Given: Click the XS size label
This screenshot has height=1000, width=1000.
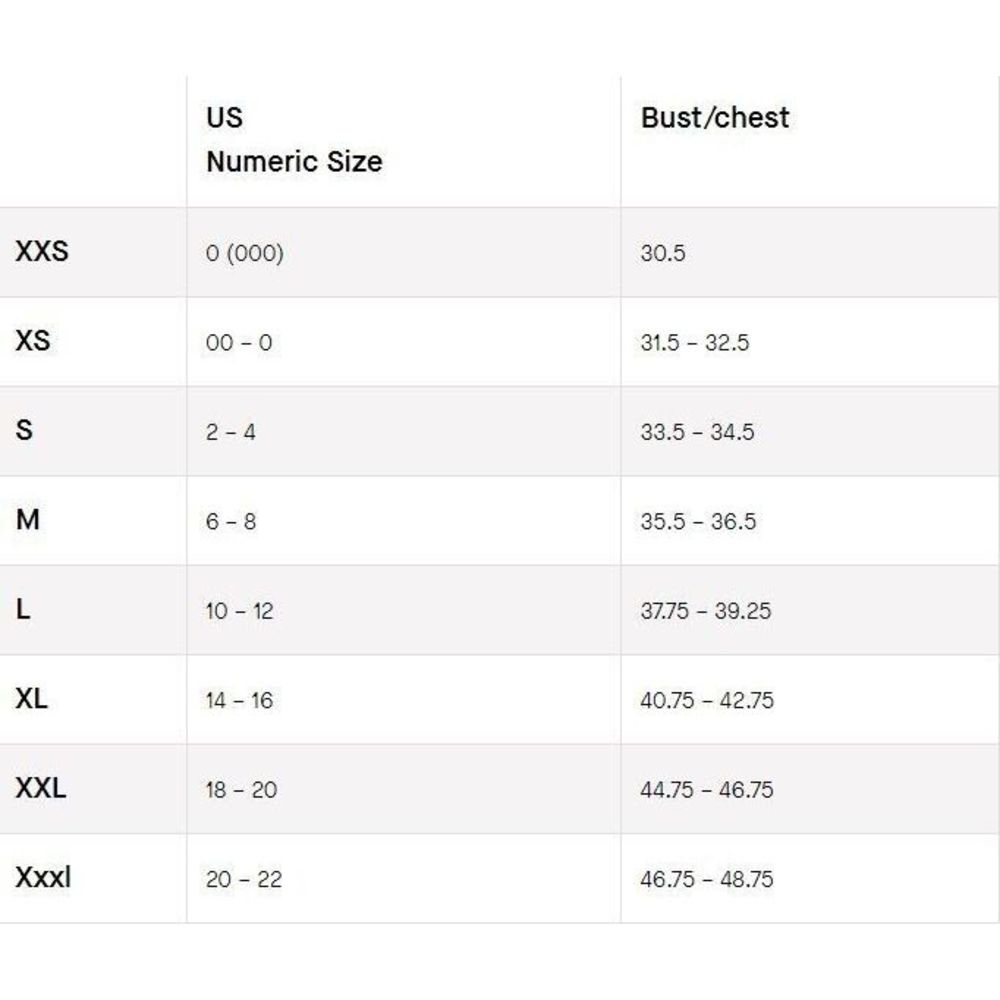Looking at the screenshot, I should point(33,341).
